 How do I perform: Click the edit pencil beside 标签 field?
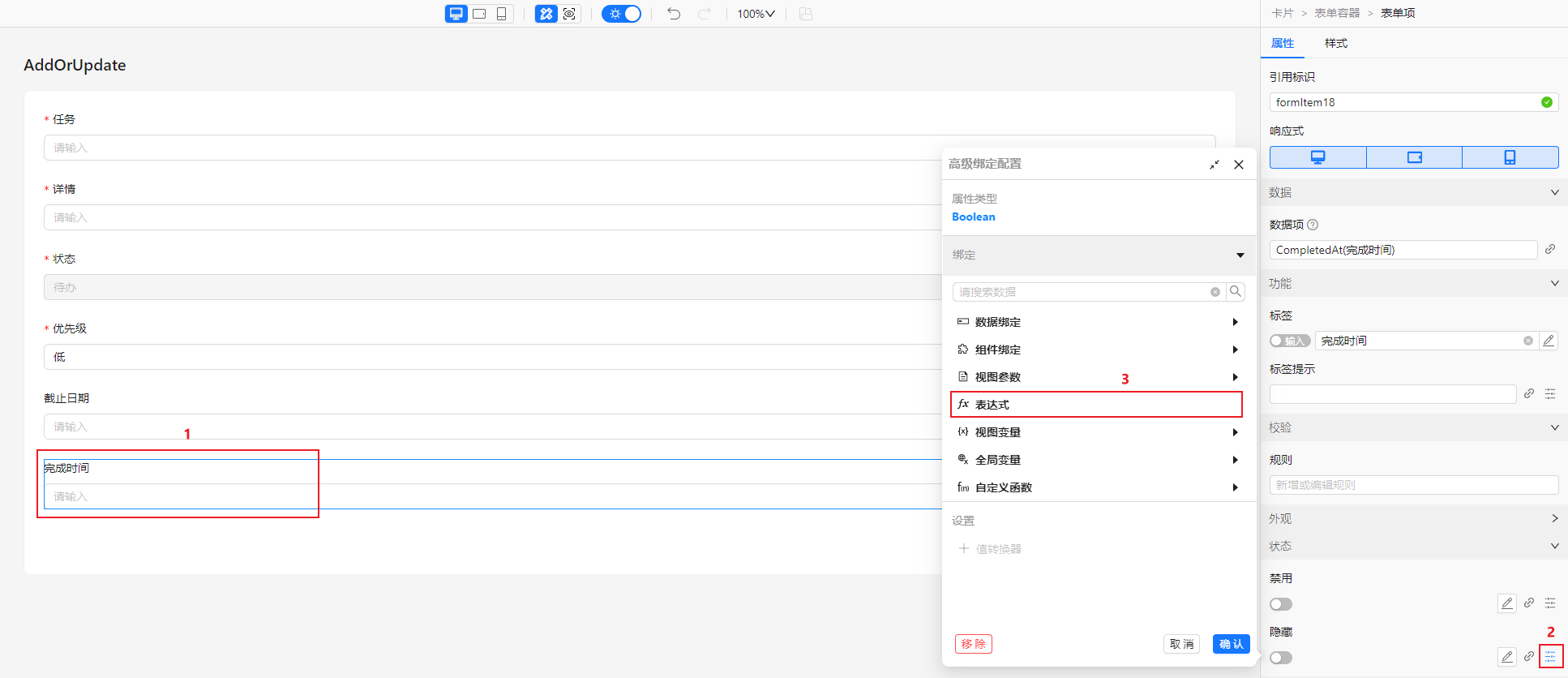pos(1549,341)
